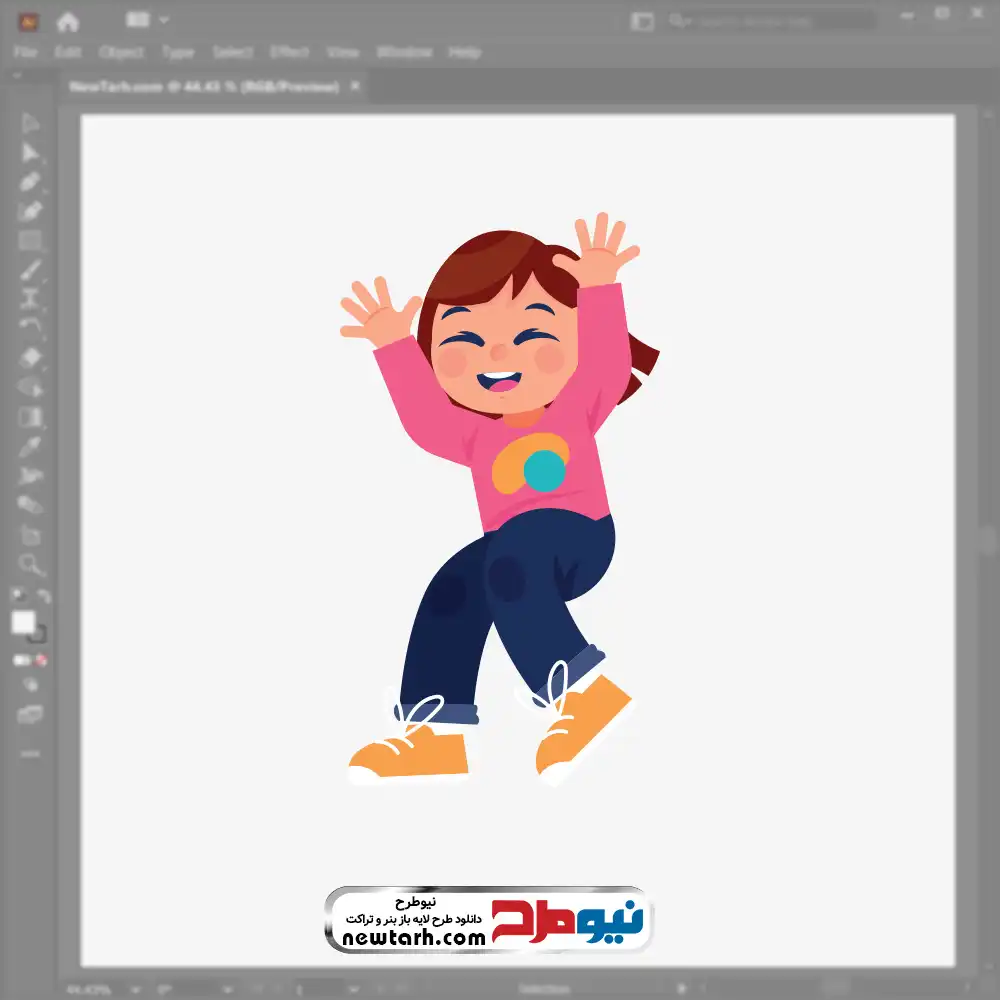Swap fill and stroke colors

[44, 597]
